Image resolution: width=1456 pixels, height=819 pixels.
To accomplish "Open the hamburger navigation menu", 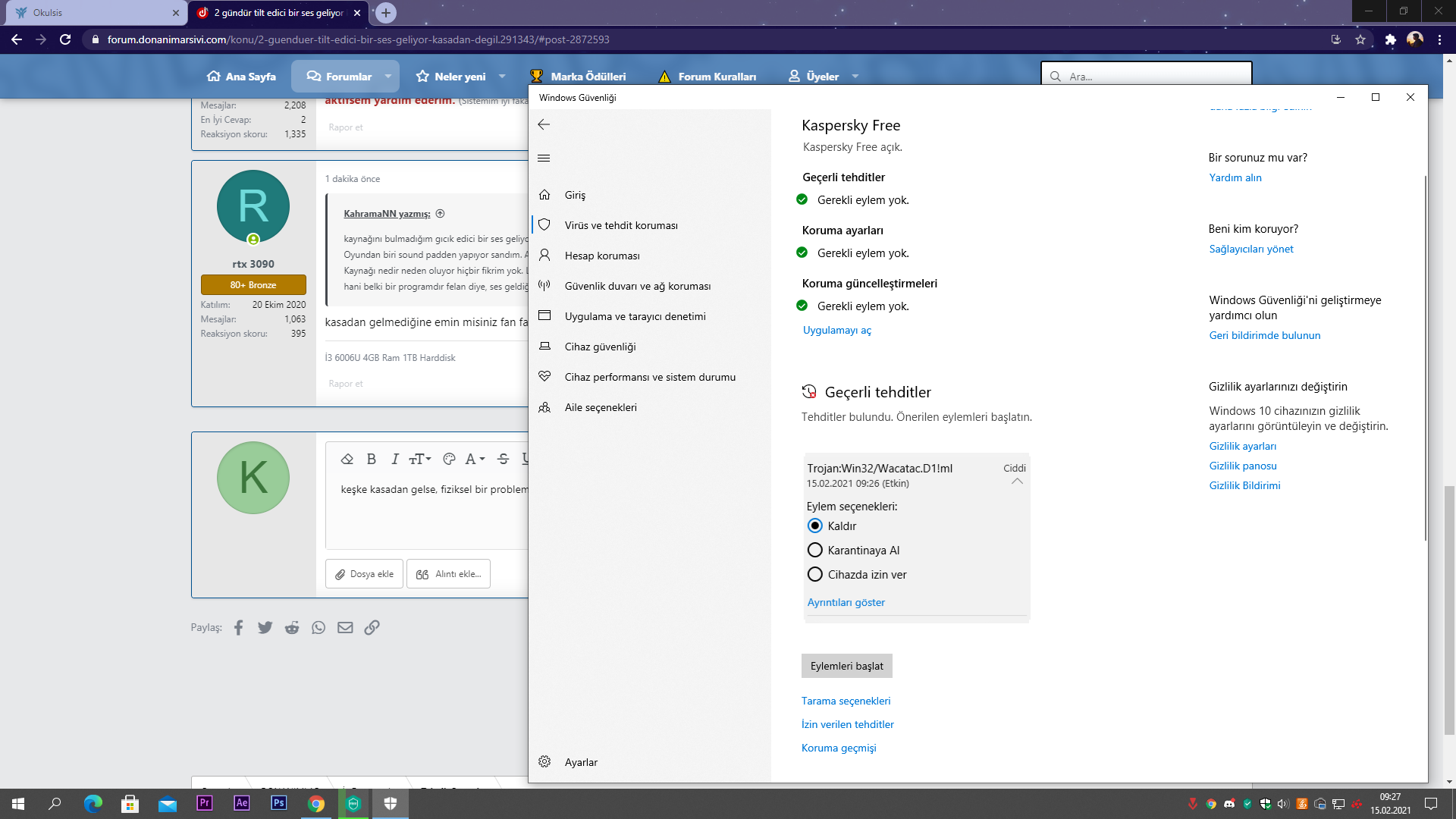I will point(544,158).
